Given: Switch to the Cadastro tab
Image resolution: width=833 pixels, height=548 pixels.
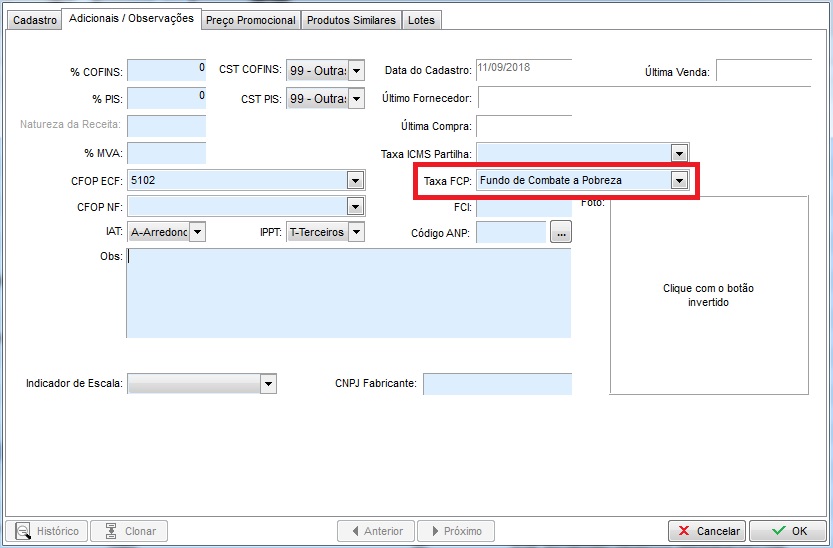Looking at the screenshot, I should [34, 20].
